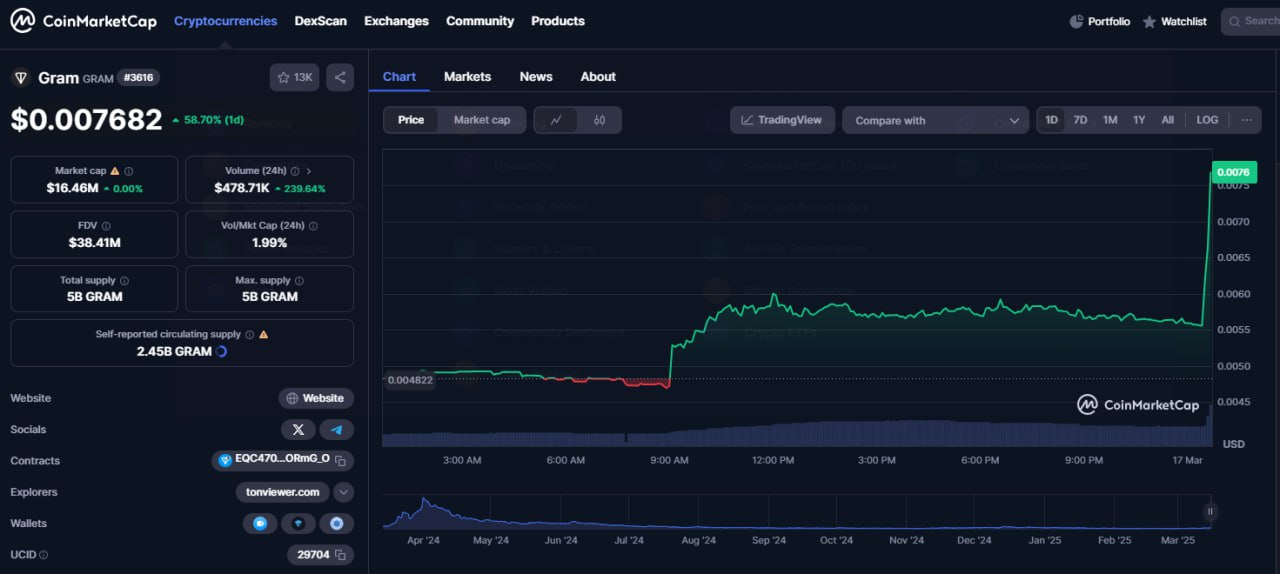
Task: Go to Portfolio
Action: [x=1099, y=21]
